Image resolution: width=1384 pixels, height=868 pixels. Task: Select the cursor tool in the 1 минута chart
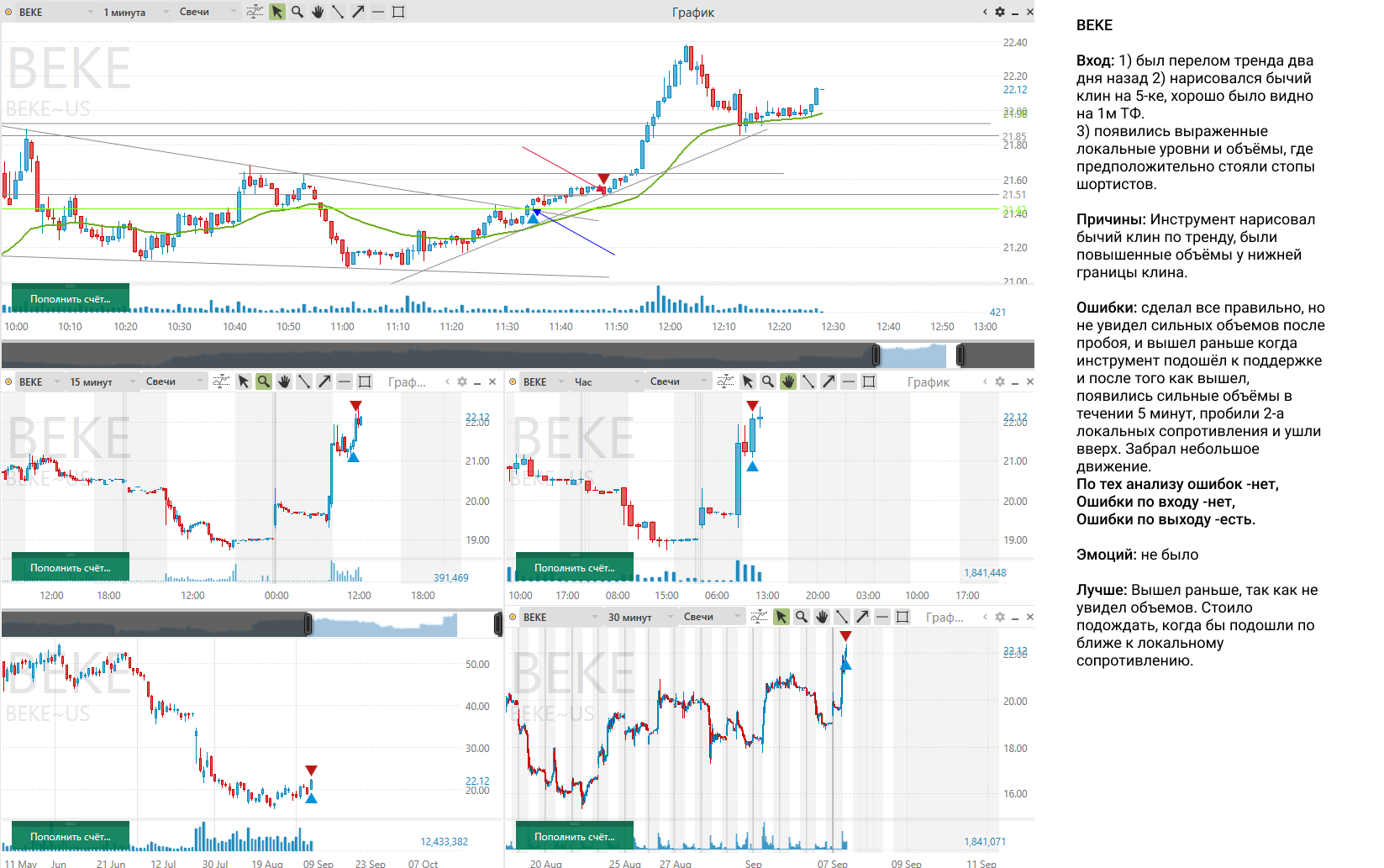pos(276,12)
